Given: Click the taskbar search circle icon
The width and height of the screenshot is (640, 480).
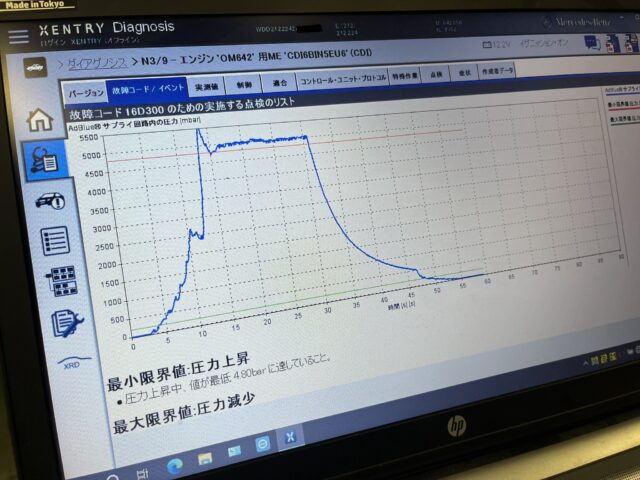Looking at the screenshot, I should 112,478.
